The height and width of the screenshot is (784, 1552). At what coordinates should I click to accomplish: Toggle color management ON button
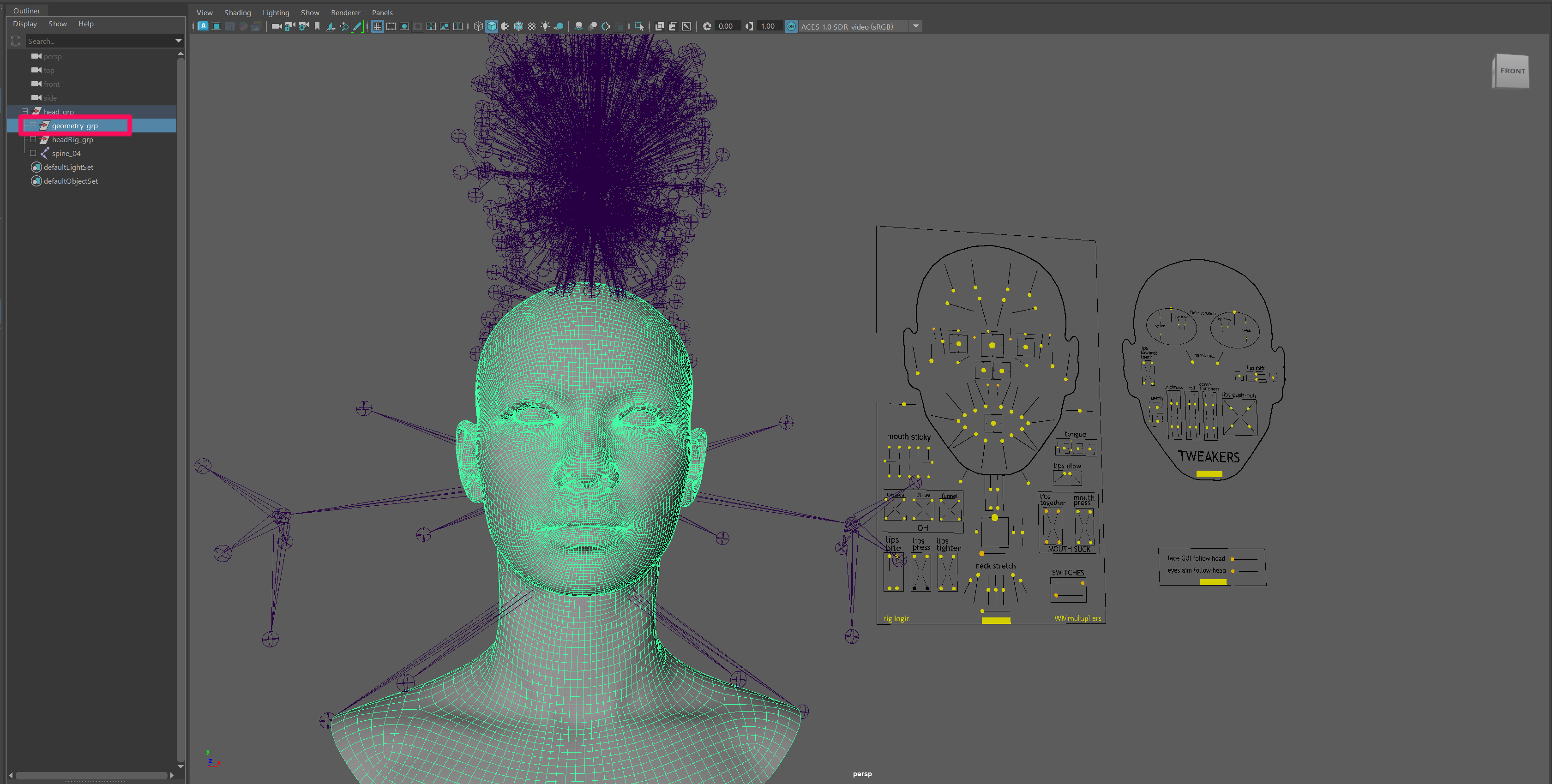point(791,26)
